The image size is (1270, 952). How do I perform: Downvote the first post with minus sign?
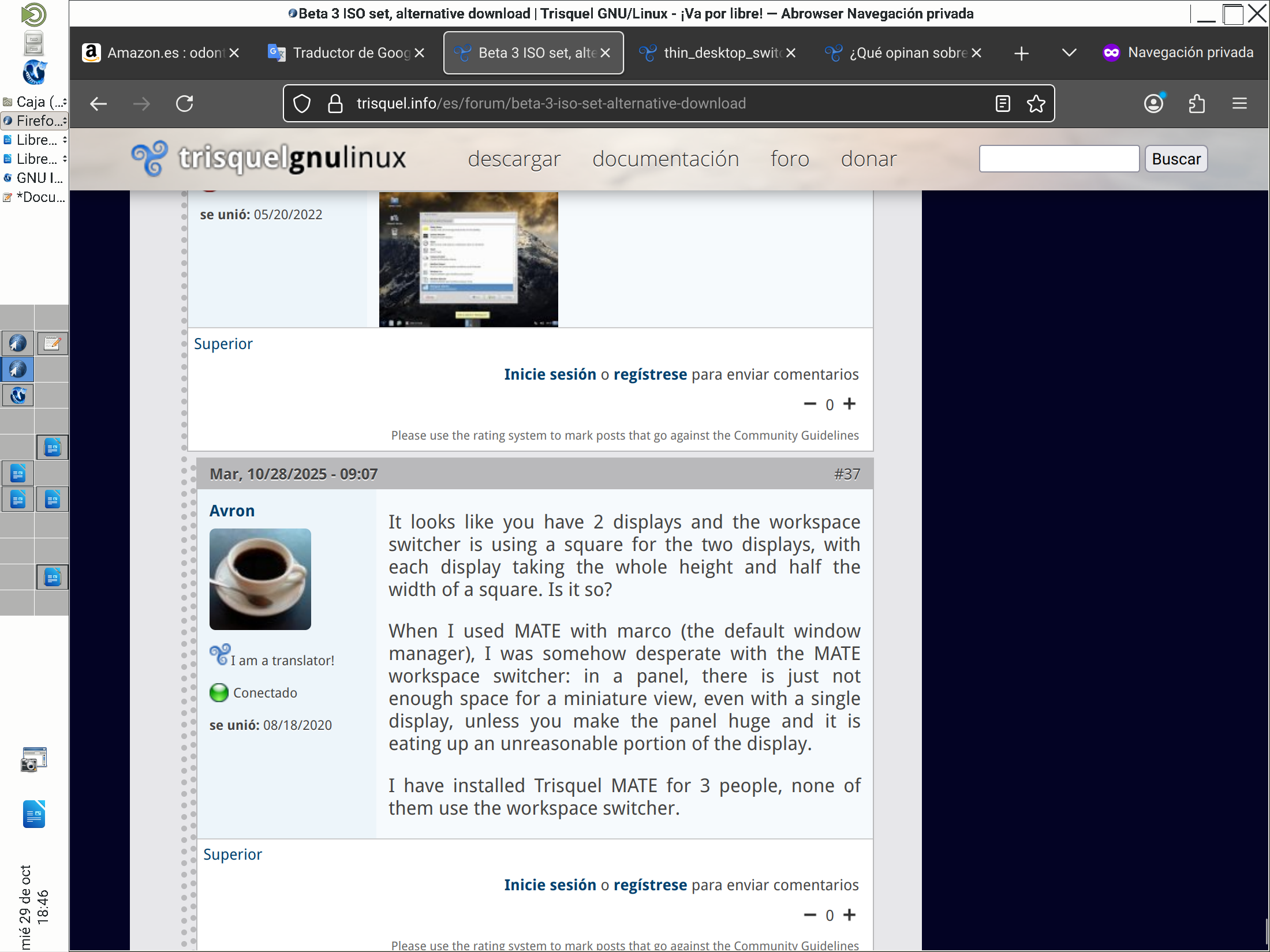(810, 404)
